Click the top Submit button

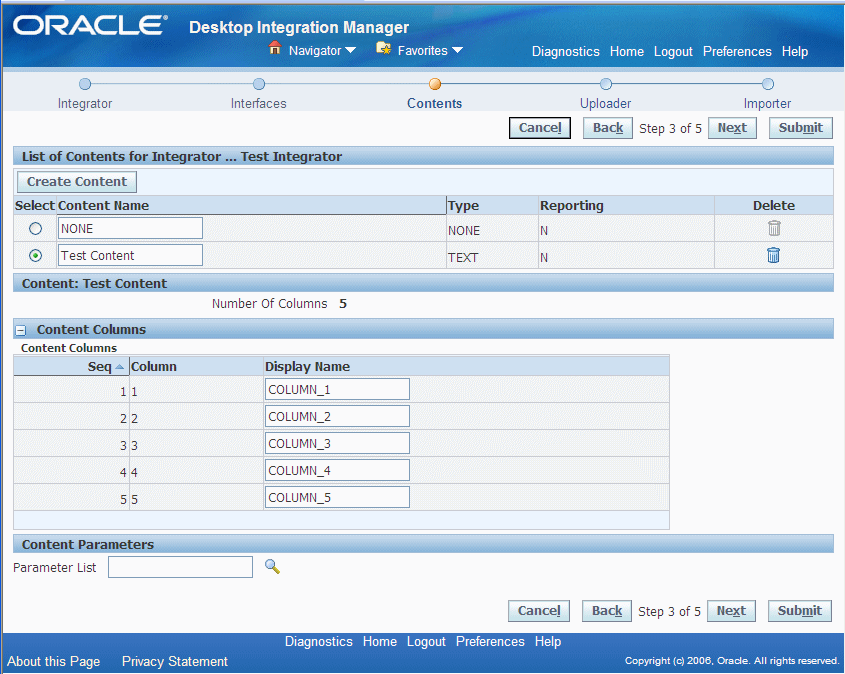[801, 128]
